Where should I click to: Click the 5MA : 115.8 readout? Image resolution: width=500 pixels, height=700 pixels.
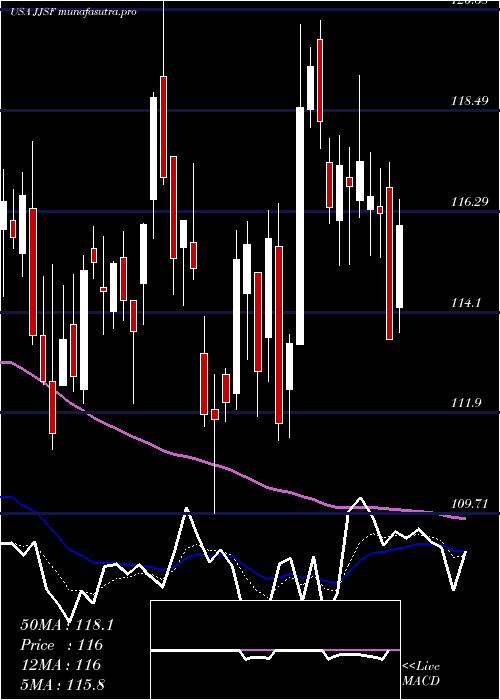click(62, 684)
